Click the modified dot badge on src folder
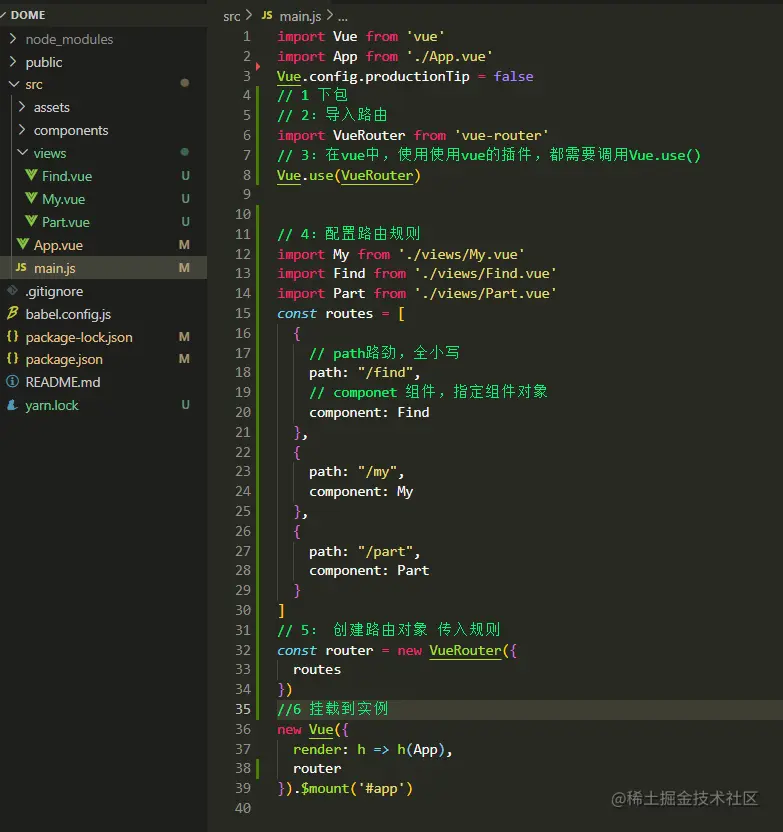The width and height of the screenshot is (783, 832). coord(185,83)
